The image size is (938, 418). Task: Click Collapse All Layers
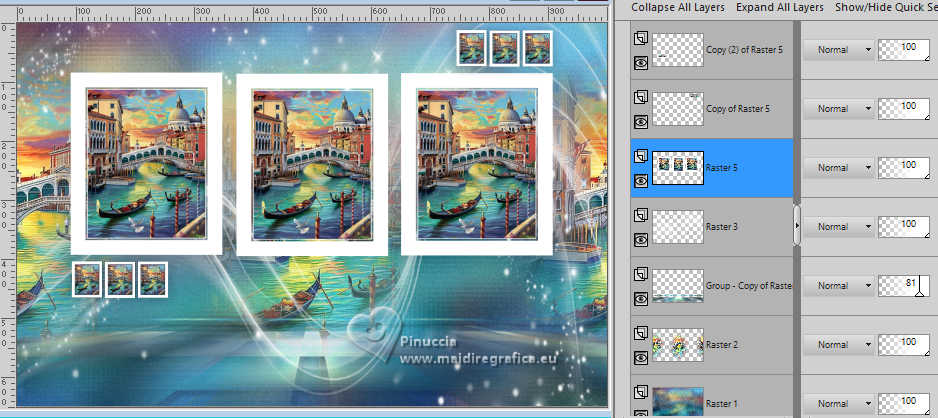coord(678,7)
